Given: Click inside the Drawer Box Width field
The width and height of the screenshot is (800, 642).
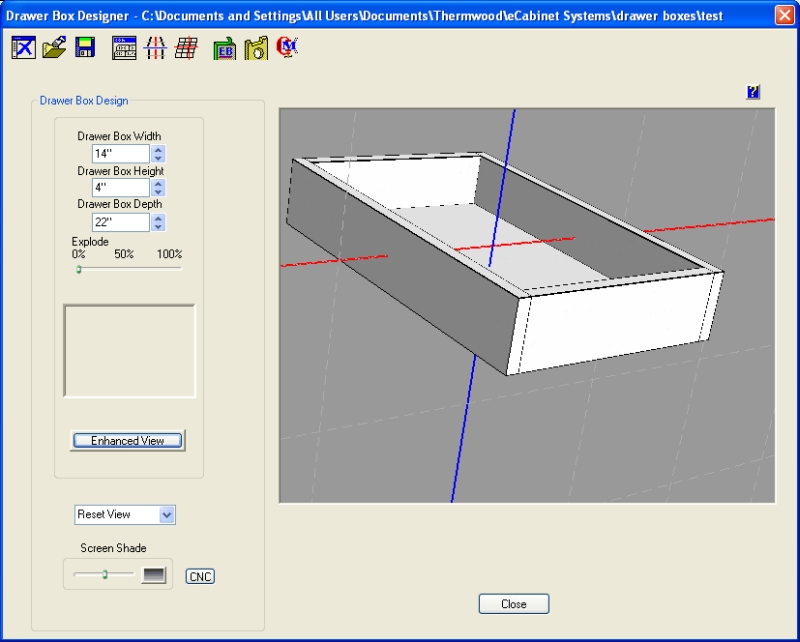Looking at the screenshot, I should [x=120, y=154].
